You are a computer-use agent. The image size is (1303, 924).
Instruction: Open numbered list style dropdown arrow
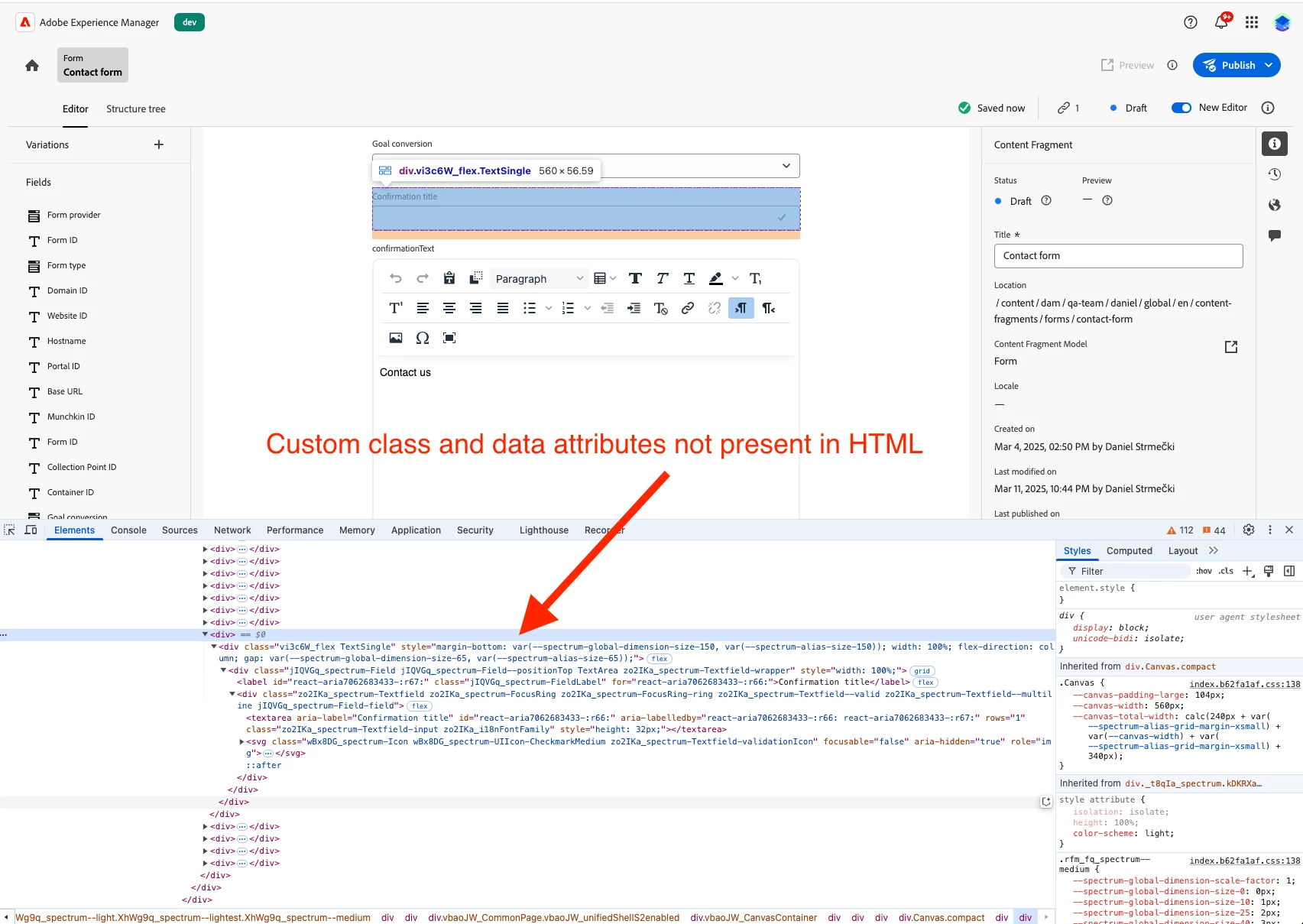click(587, 308)
